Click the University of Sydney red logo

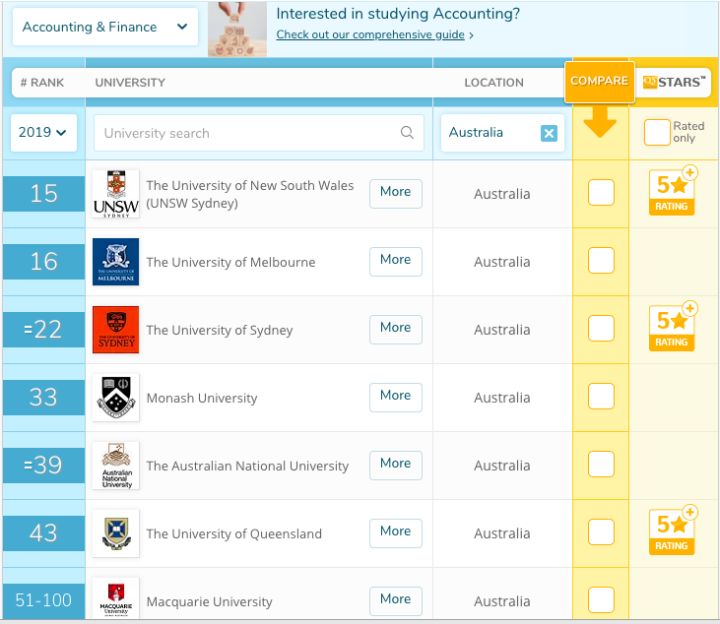[x=115, y=330]
